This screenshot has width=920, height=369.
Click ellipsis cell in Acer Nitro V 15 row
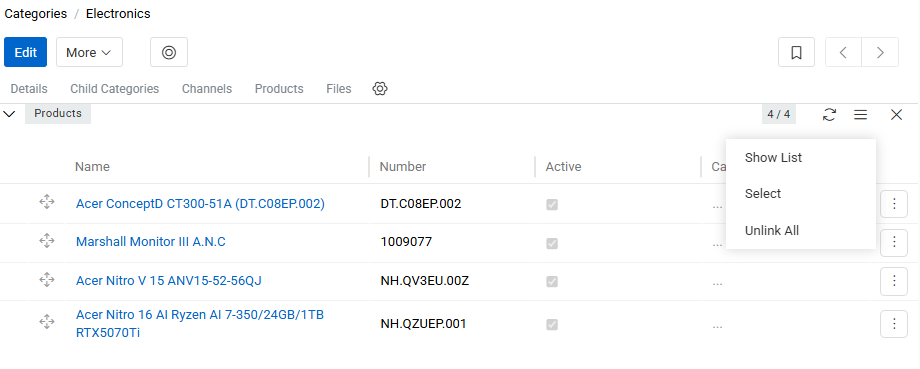pos(717,283)
